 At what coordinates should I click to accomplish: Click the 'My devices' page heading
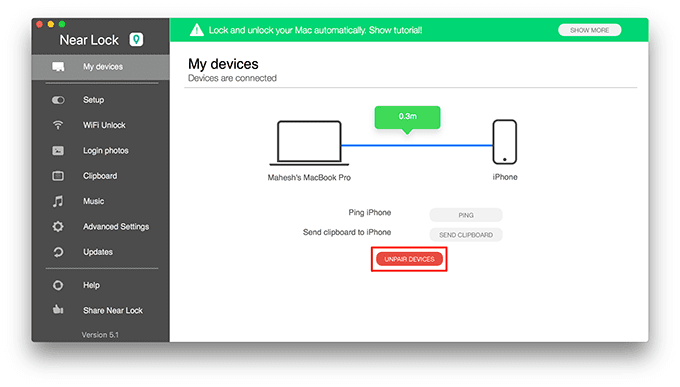[x=223, y=64]
